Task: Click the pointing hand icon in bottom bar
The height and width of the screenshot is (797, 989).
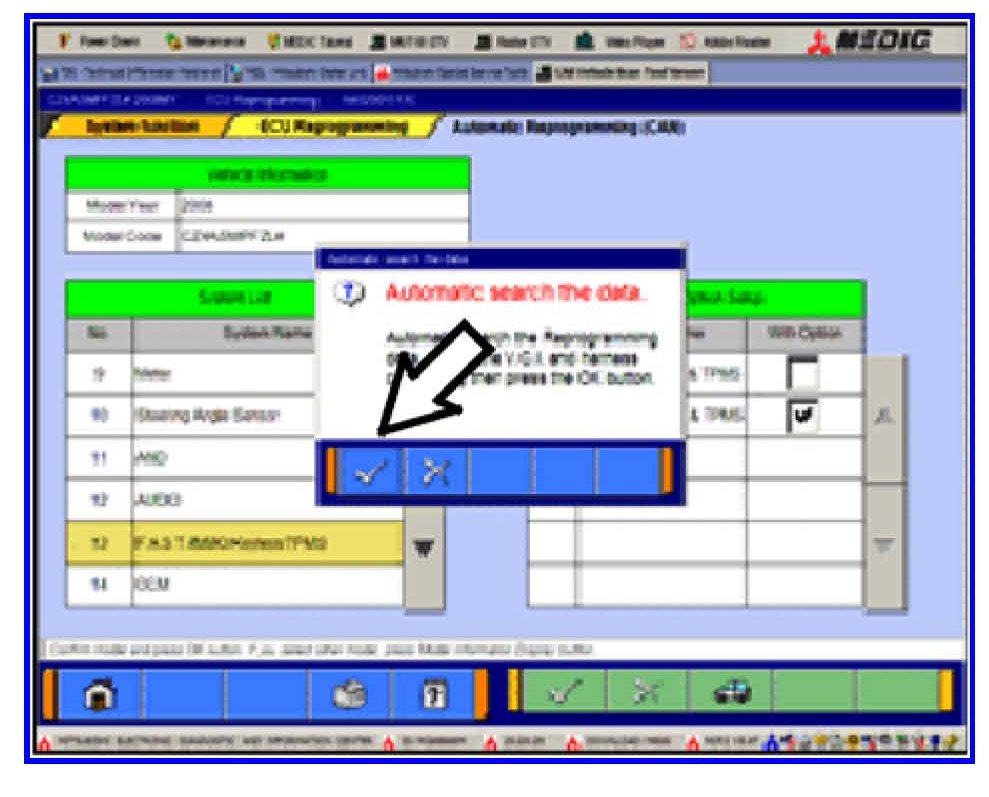Action: [348, 691]
